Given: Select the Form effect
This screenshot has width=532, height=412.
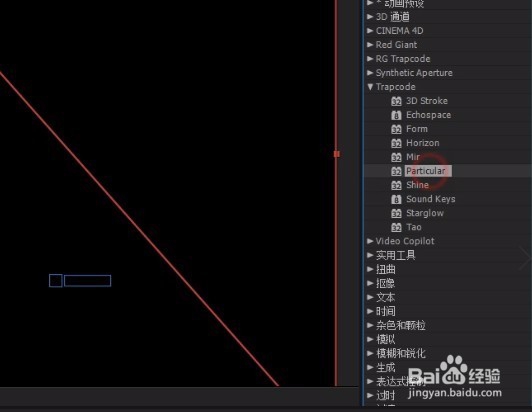Looking at the screenshot, I should [417, 129].
